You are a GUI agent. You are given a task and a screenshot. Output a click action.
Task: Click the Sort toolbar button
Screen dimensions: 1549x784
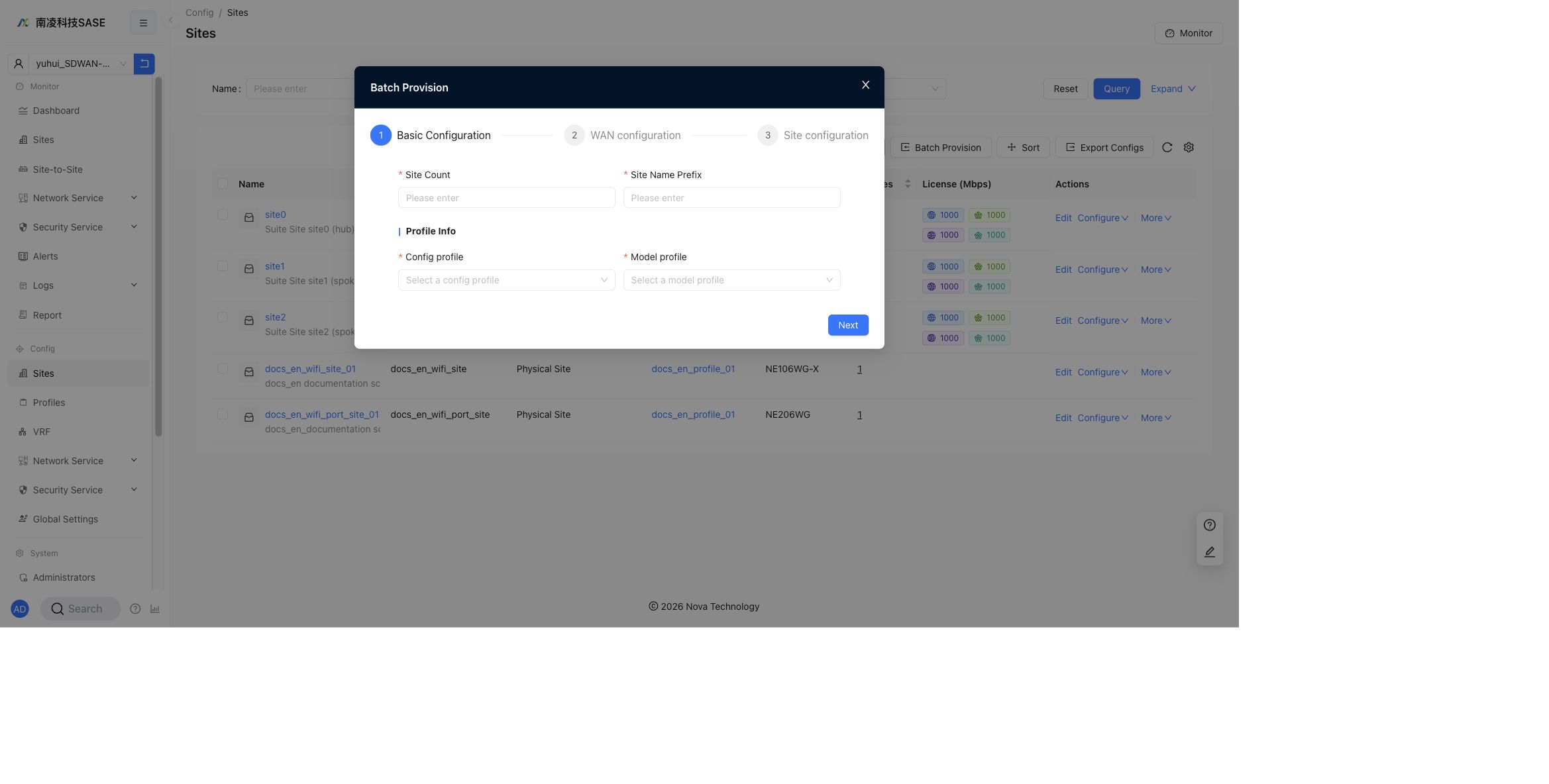(1024, 148)
